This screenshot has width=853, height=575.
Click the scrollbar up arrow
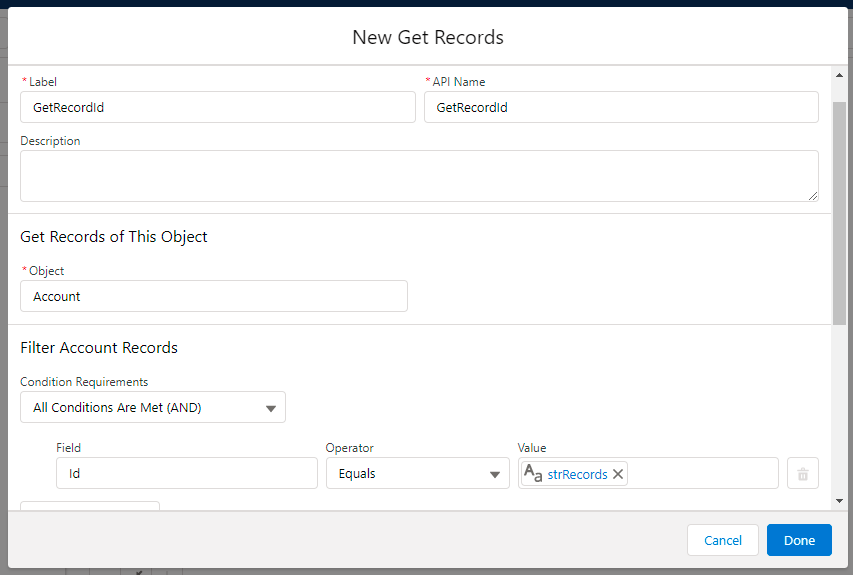[839, 75]
